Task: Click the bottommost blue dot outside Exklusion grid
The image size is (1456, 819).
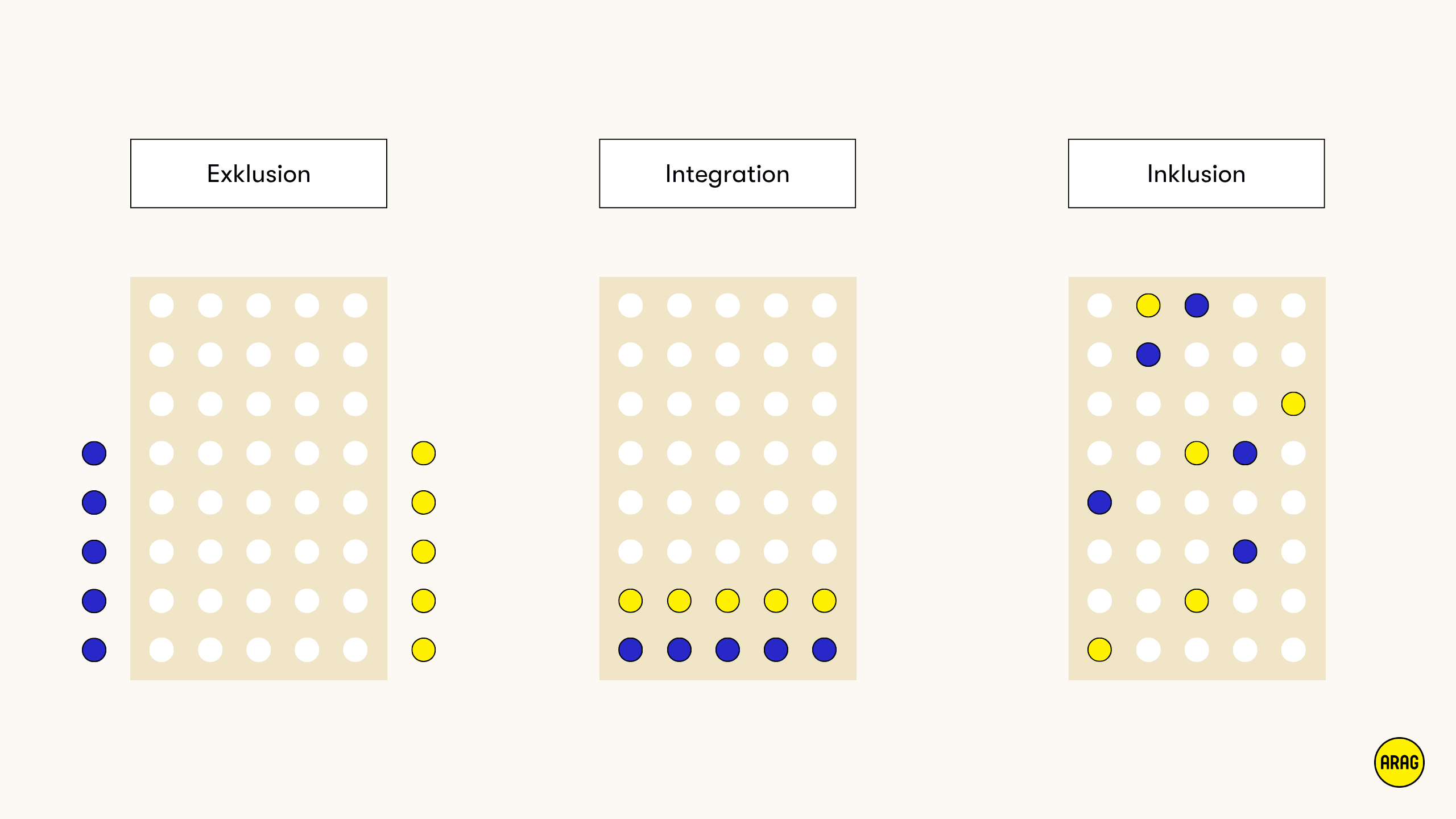Action: pos(94,650)
